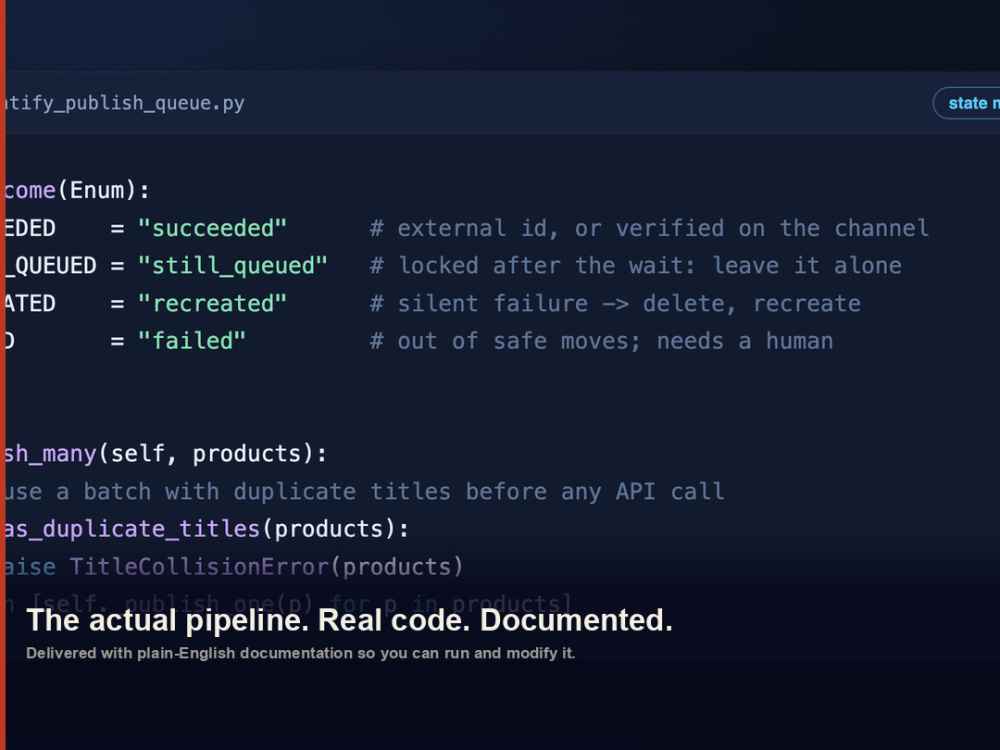Click the "still_queued" string value
Viewport: 1000px width, 750px height.
pyautogui.click(x=233, y=266)
